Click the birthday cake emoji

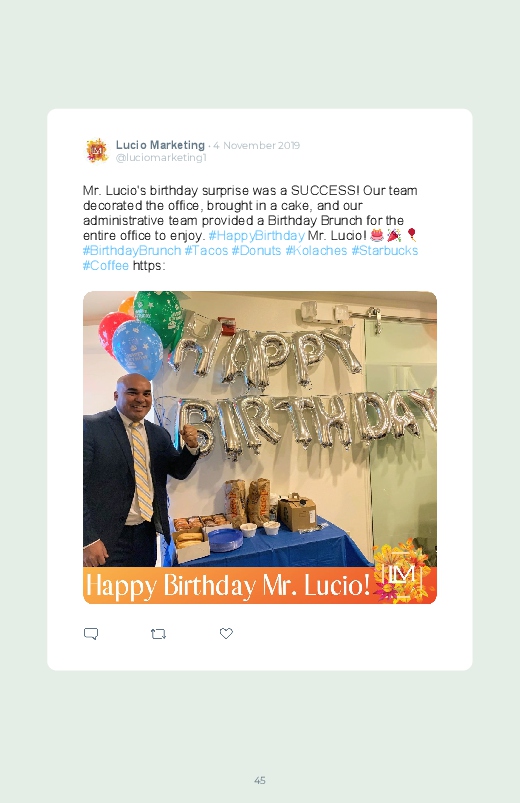[x=377, y=235]
